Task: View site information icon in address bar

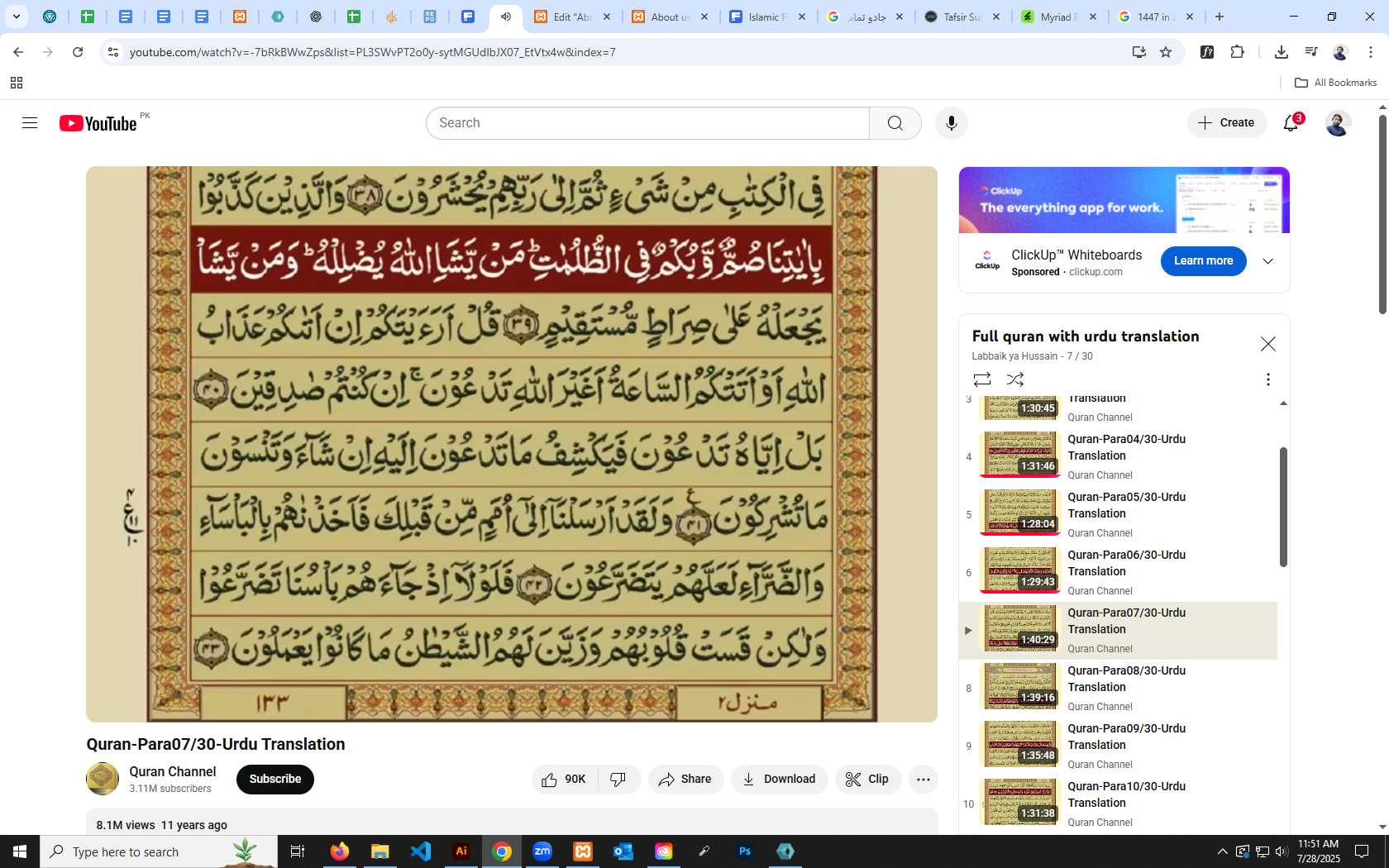Action: coord(113,52)
